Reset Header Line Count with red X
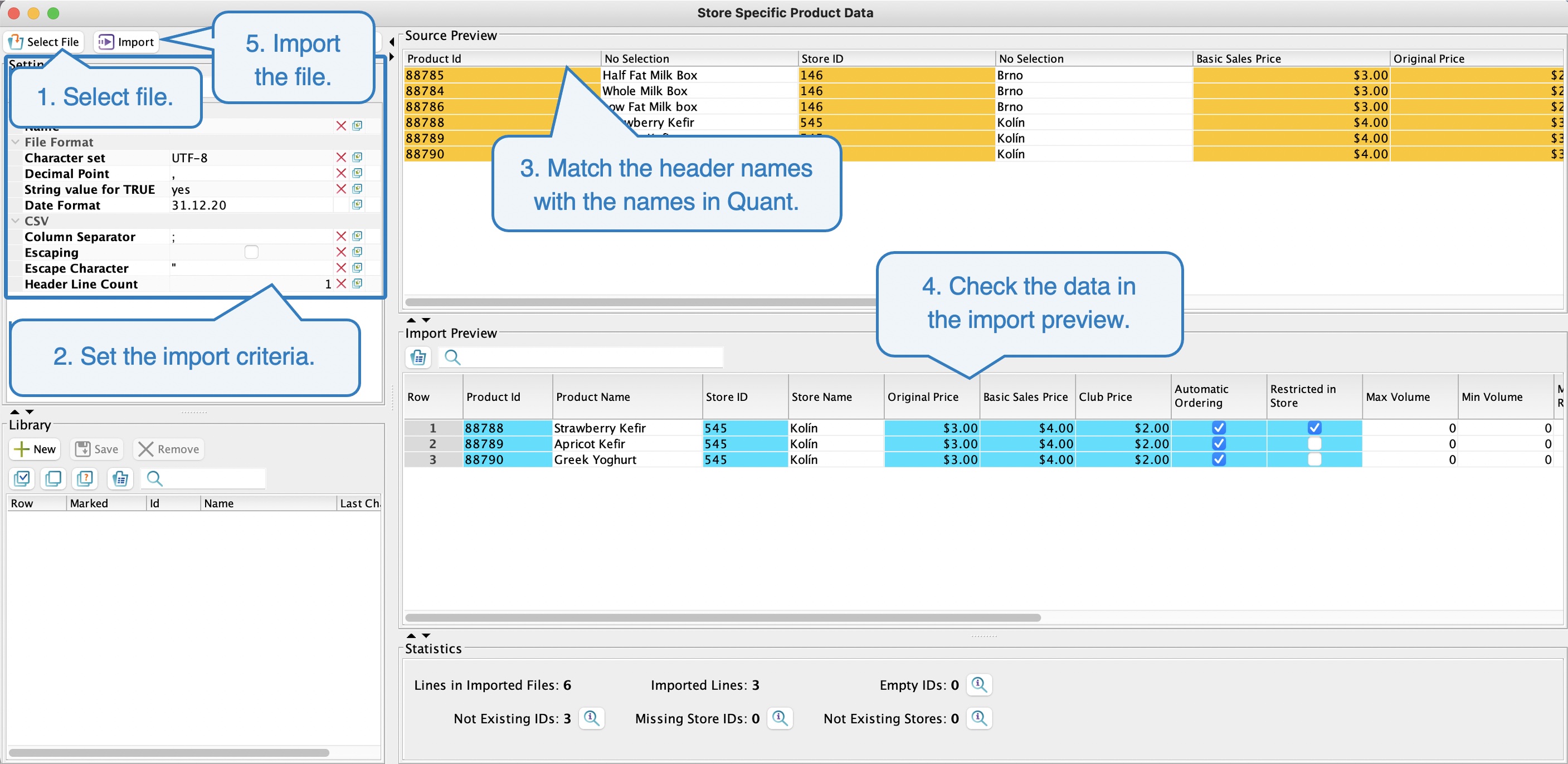 pos(341,284)
